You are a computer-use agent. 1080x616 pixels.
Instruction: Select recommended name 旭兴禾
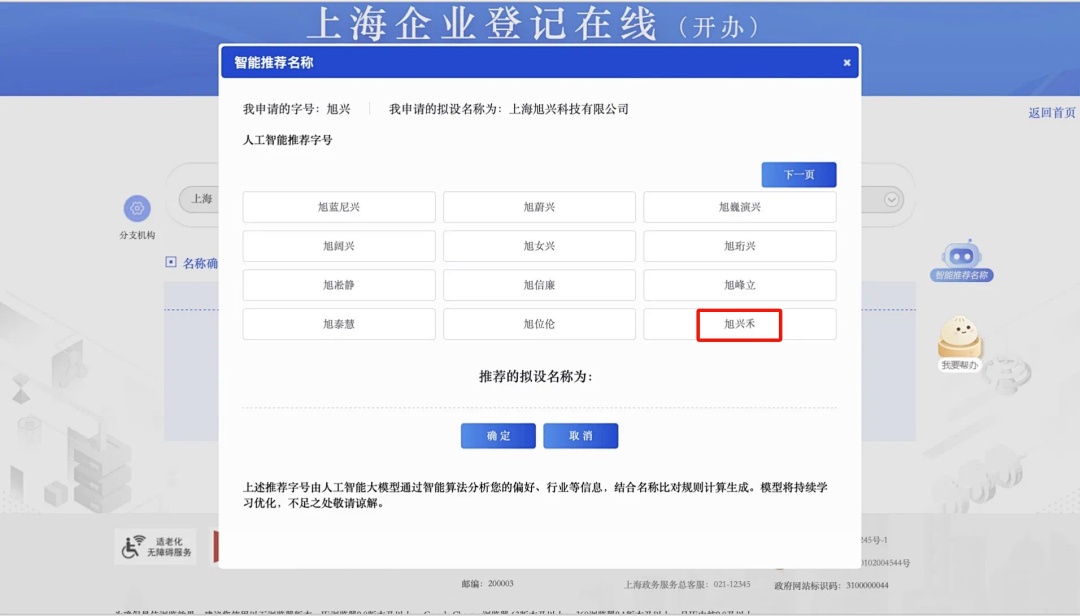[739, 324]
